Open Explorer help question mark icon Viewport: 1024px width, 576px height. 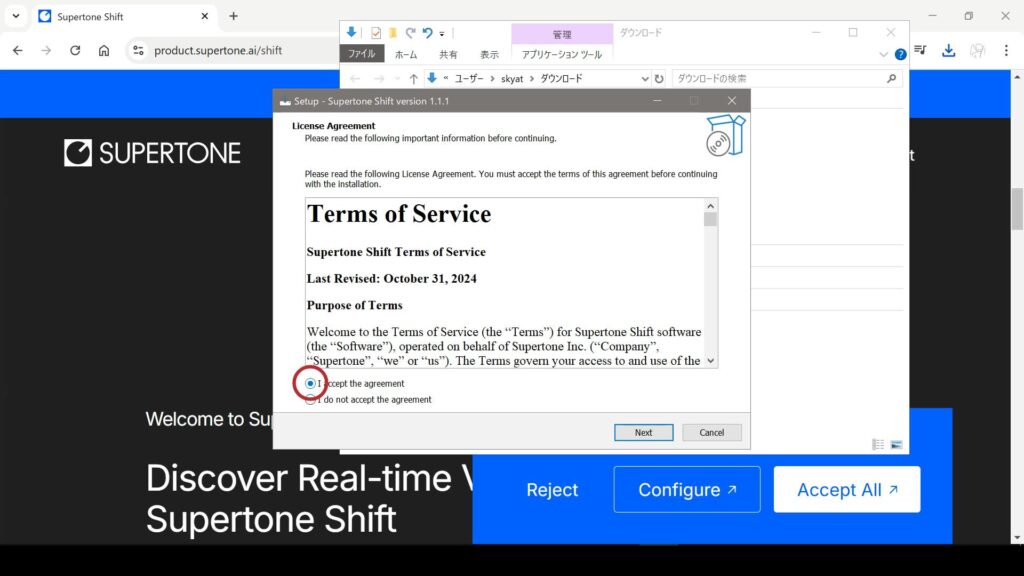pos(900,55)
